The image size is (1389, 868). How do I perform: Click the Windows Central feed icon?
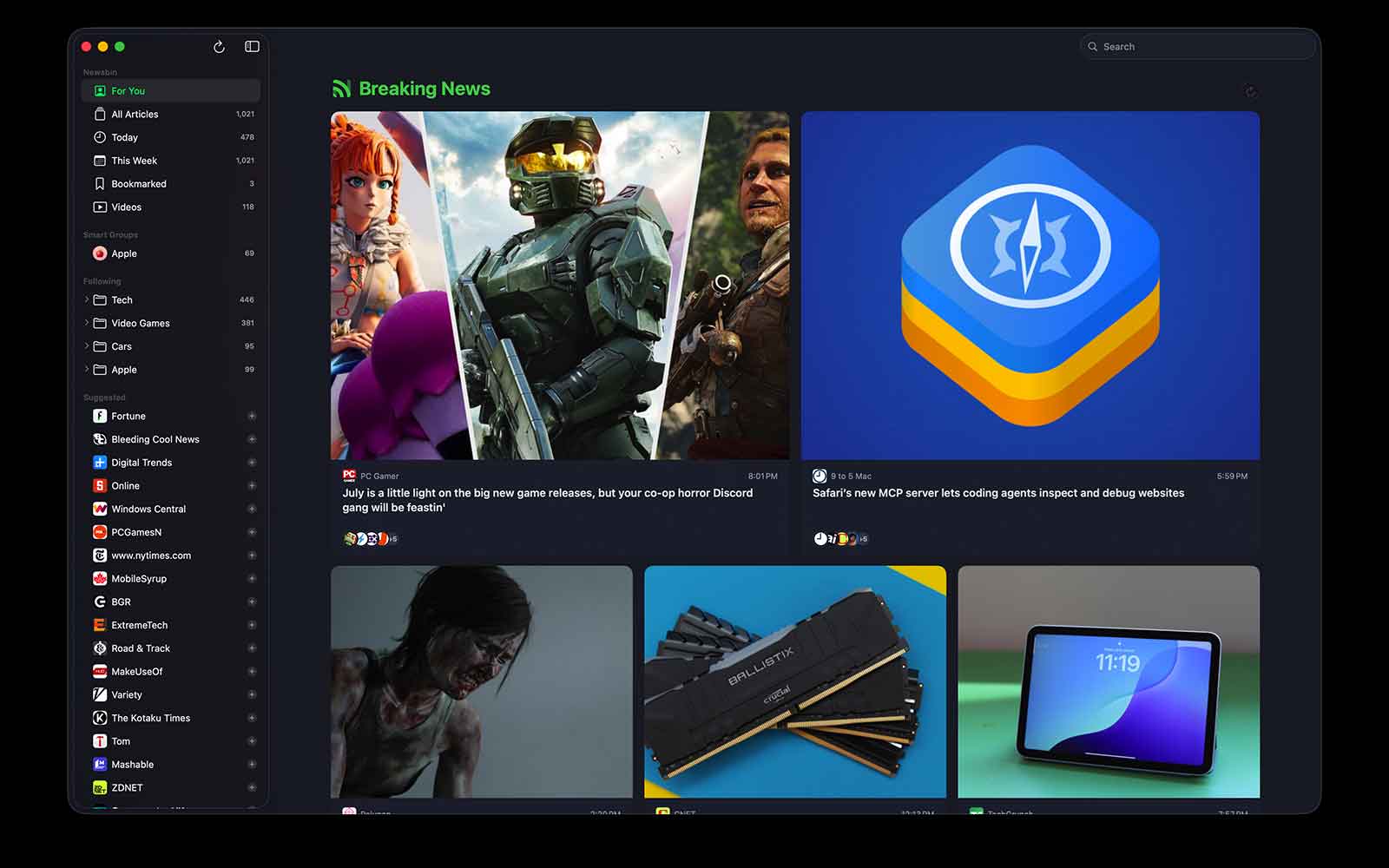coord(100,509)
